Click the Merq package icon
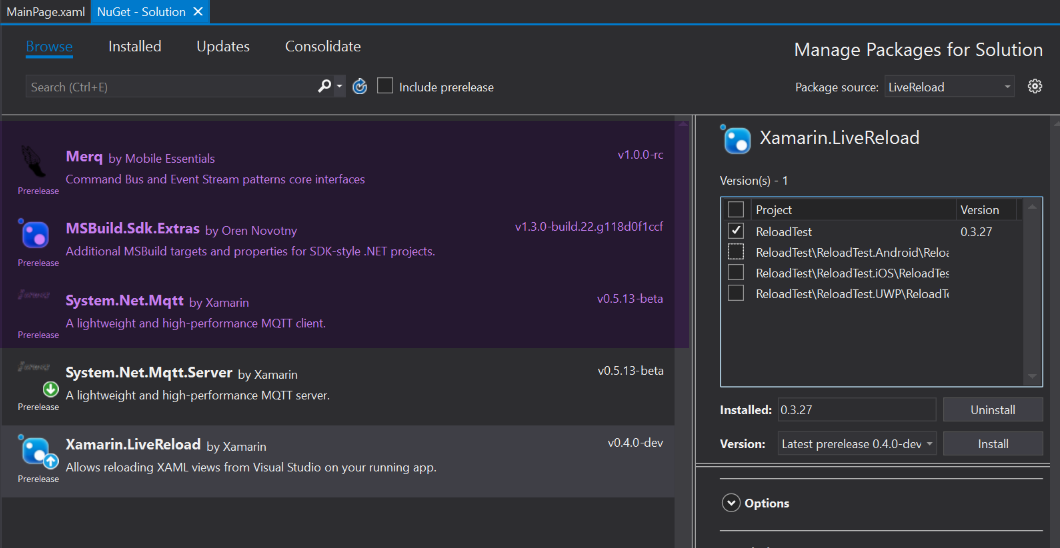 point(34,160)
